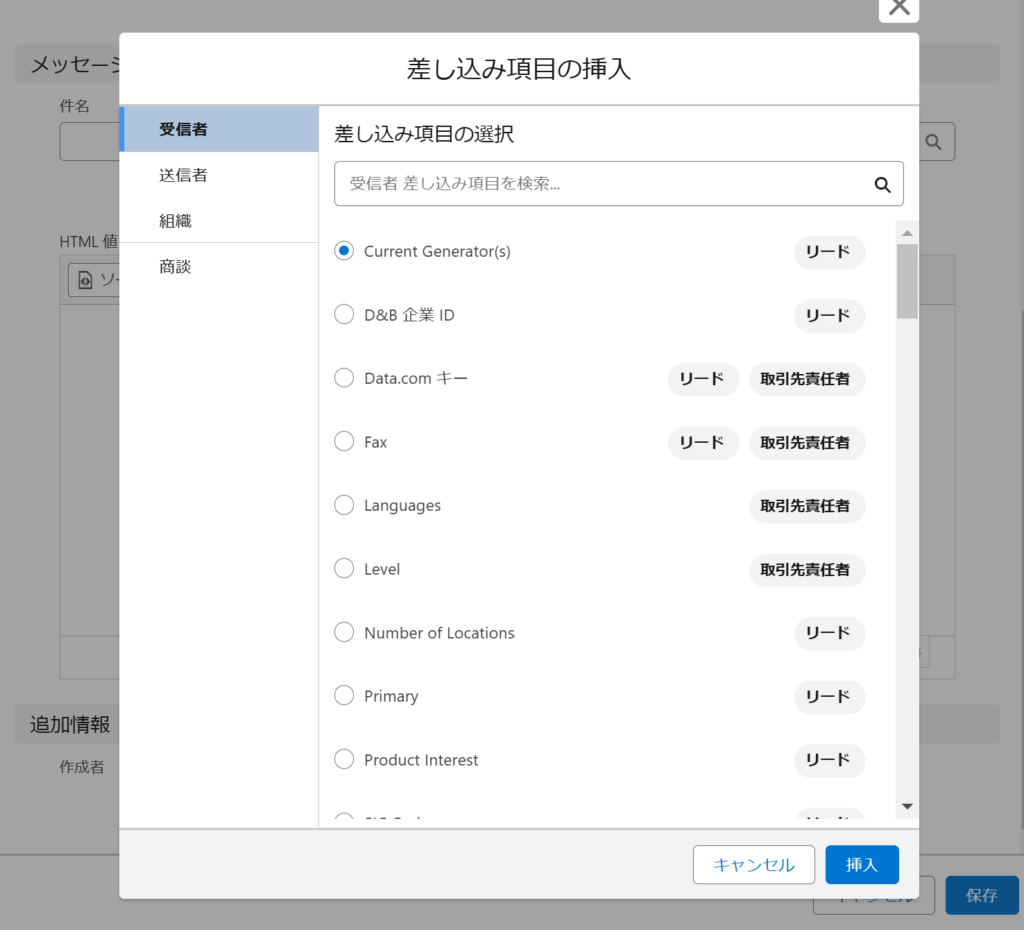Click the 挿入 button
Image resolution: width=1024 pixels, height=930 pixels.
(861, 865)
